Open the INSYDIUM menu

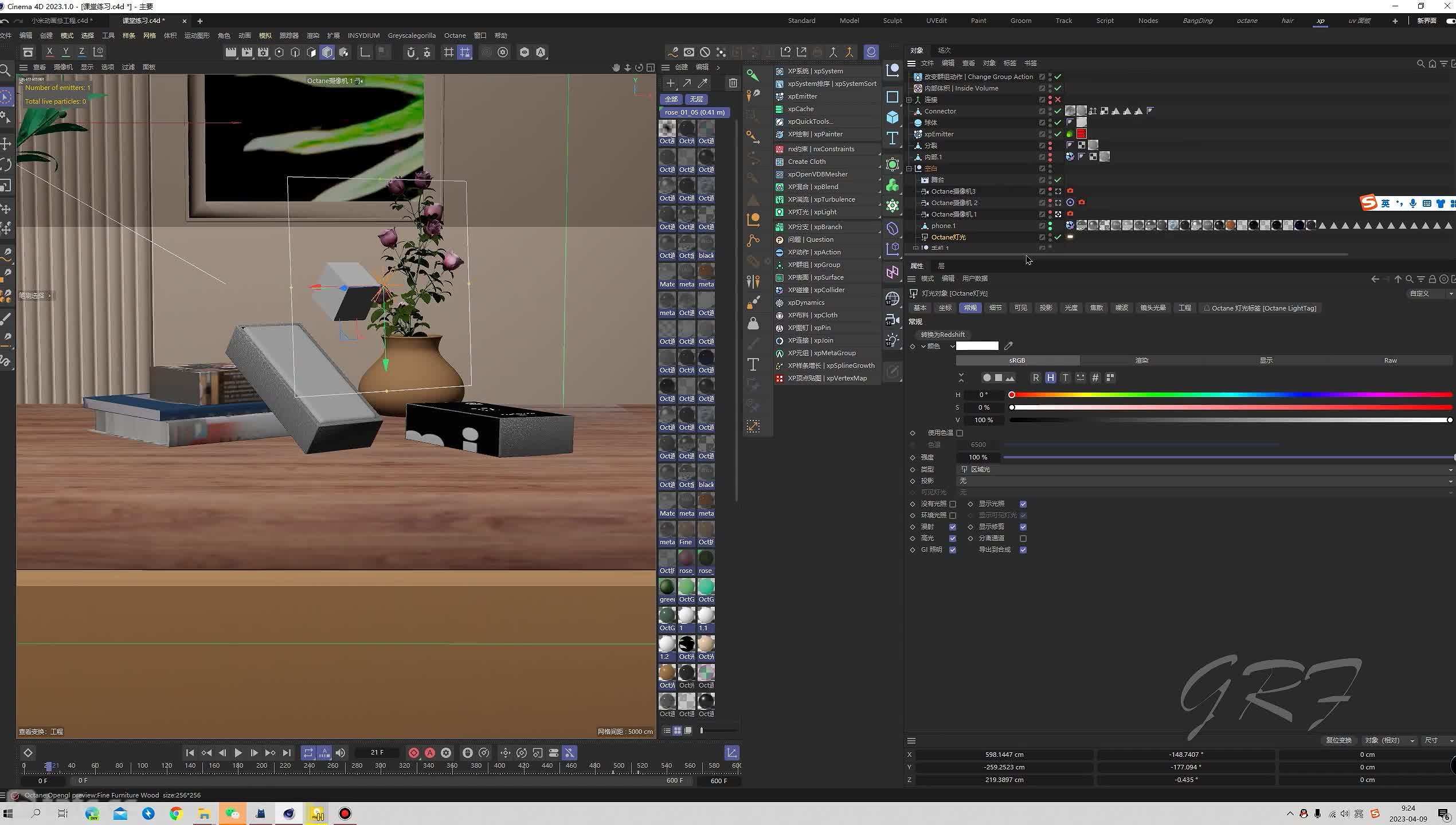coord(363,36)
